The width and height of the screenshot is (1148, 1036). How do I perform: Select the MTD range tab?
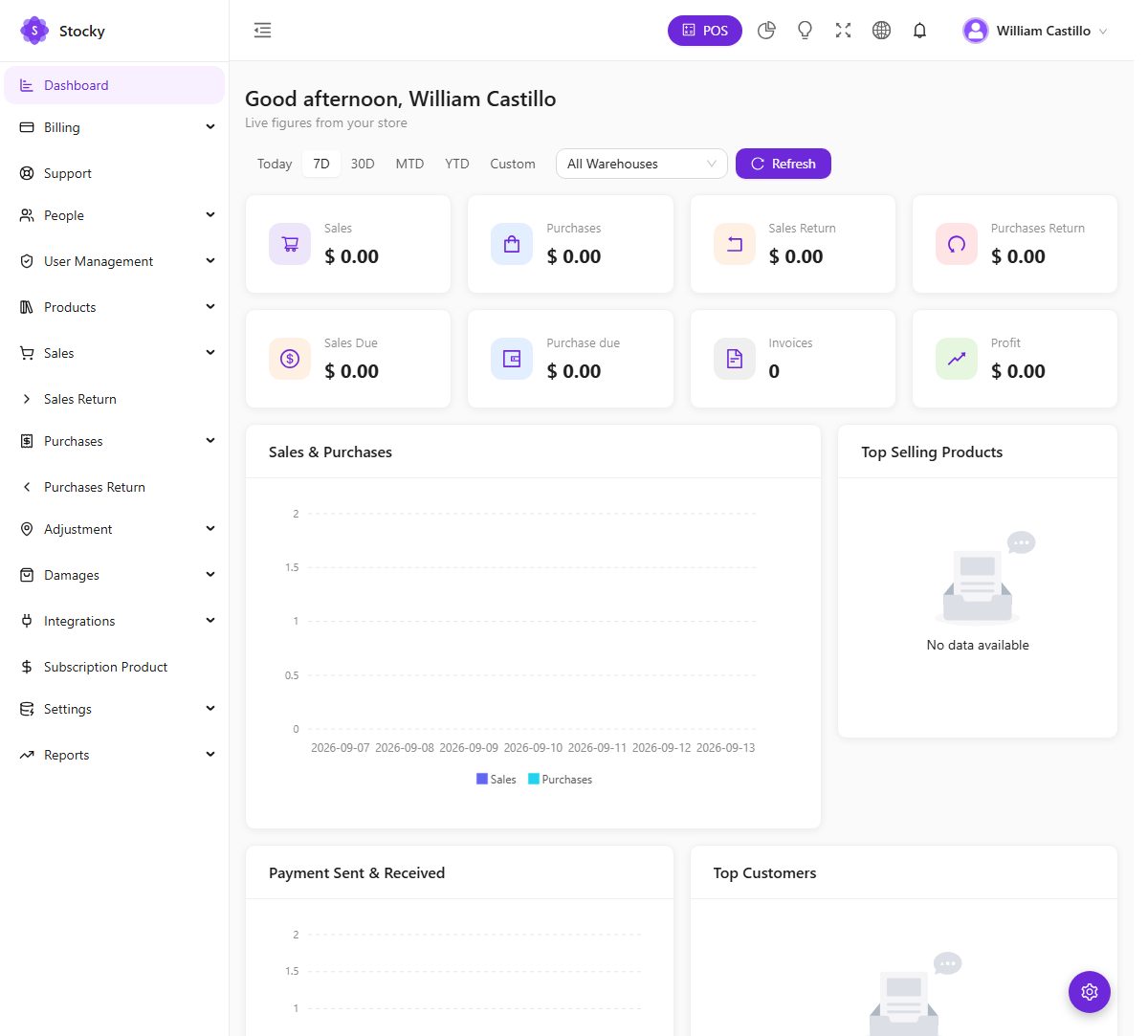click(x=409, y=164)
